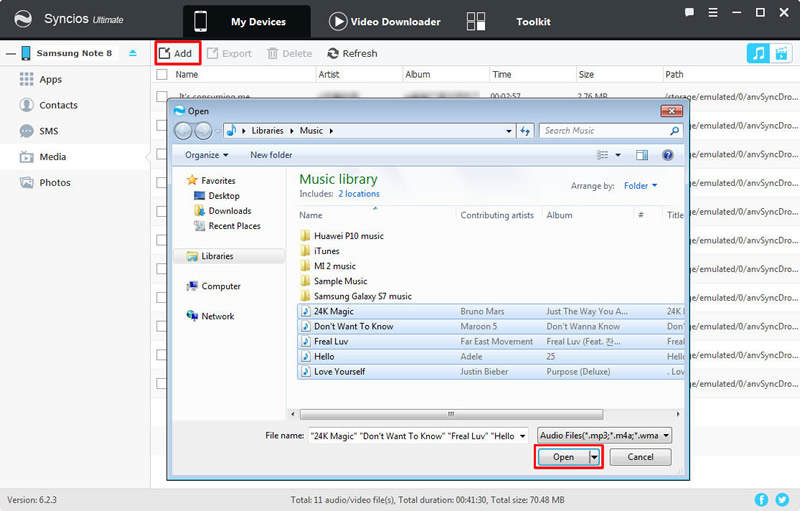
Task: Tick the checkbox for It's consuming me row
Action: [162, 95]
